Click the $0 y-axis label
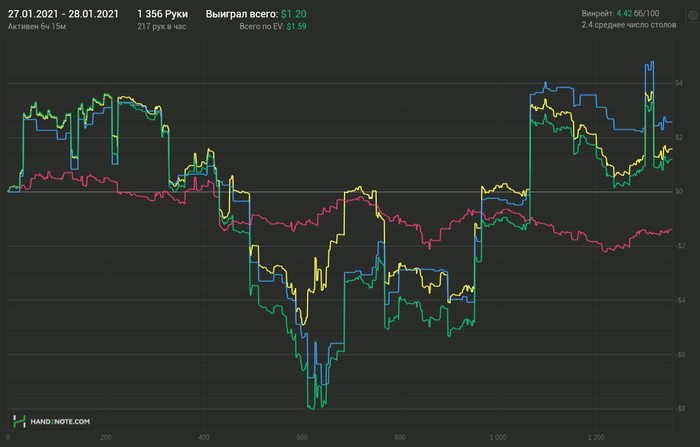Screen dimensions: 700x447 pos(679,192)
